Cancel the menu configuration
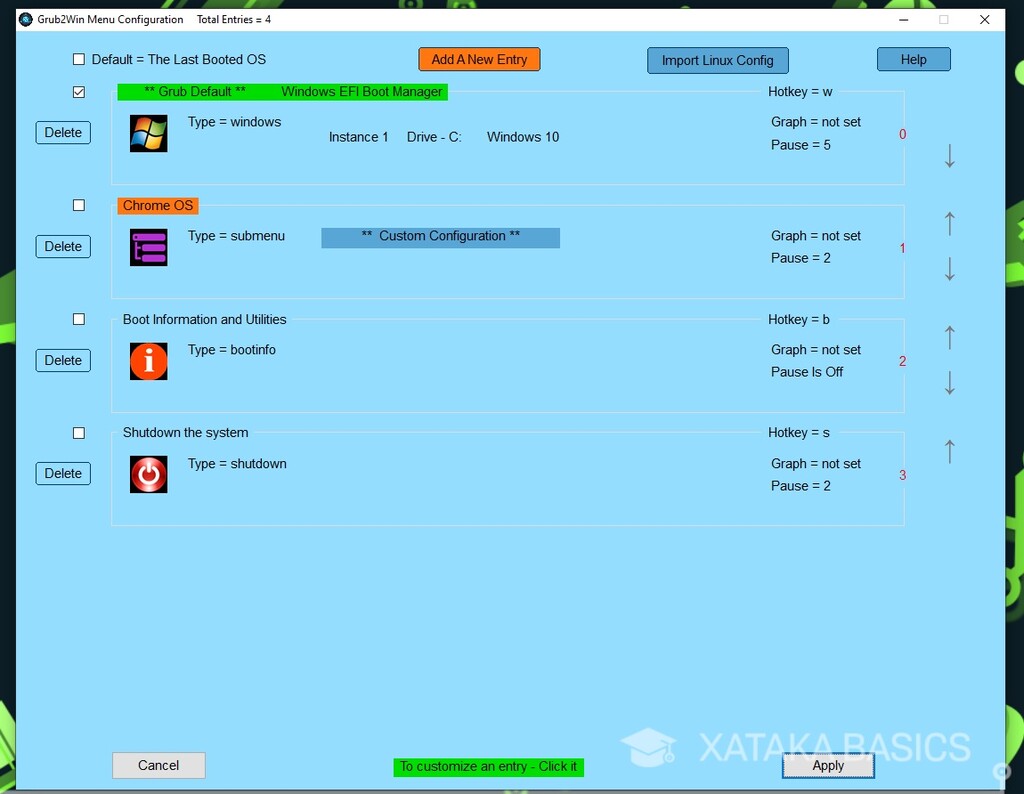1024x794 pixels. [x=158, y=766]
